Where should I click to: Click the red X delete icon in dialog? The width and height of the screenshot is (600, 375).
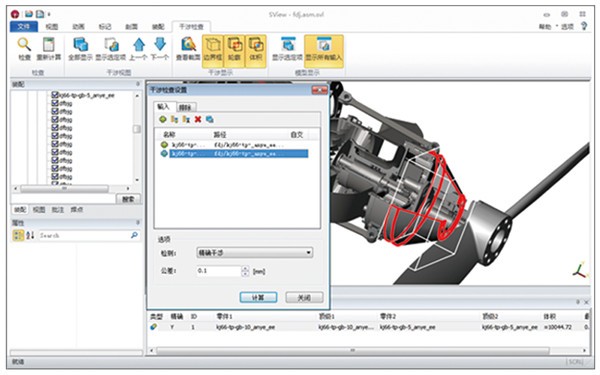(198, 119)
